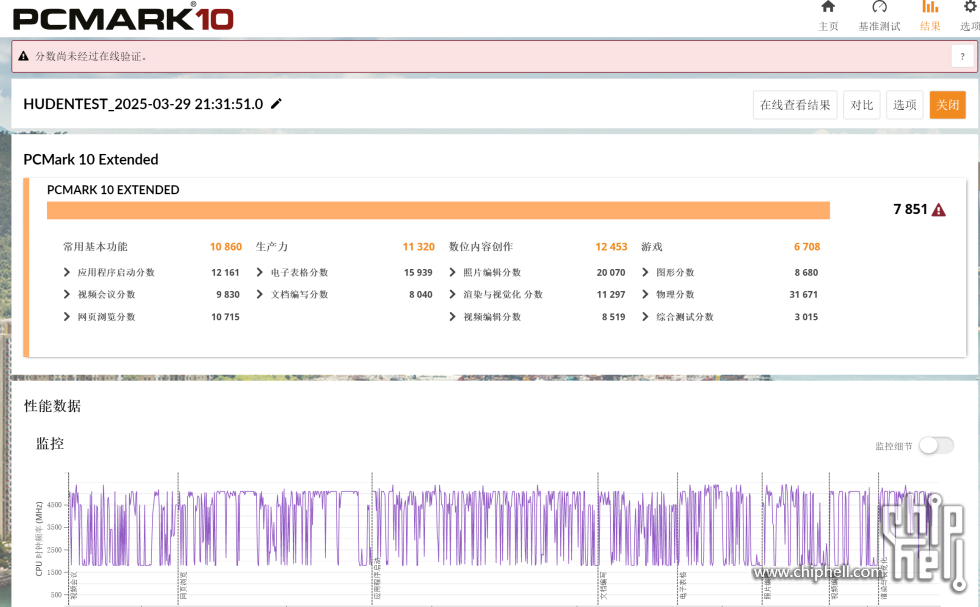The width and height of the screenshot is (980, 607).
Task: Click the PCMARK 10 EXTENDED card title
Action: coord(113,189)
